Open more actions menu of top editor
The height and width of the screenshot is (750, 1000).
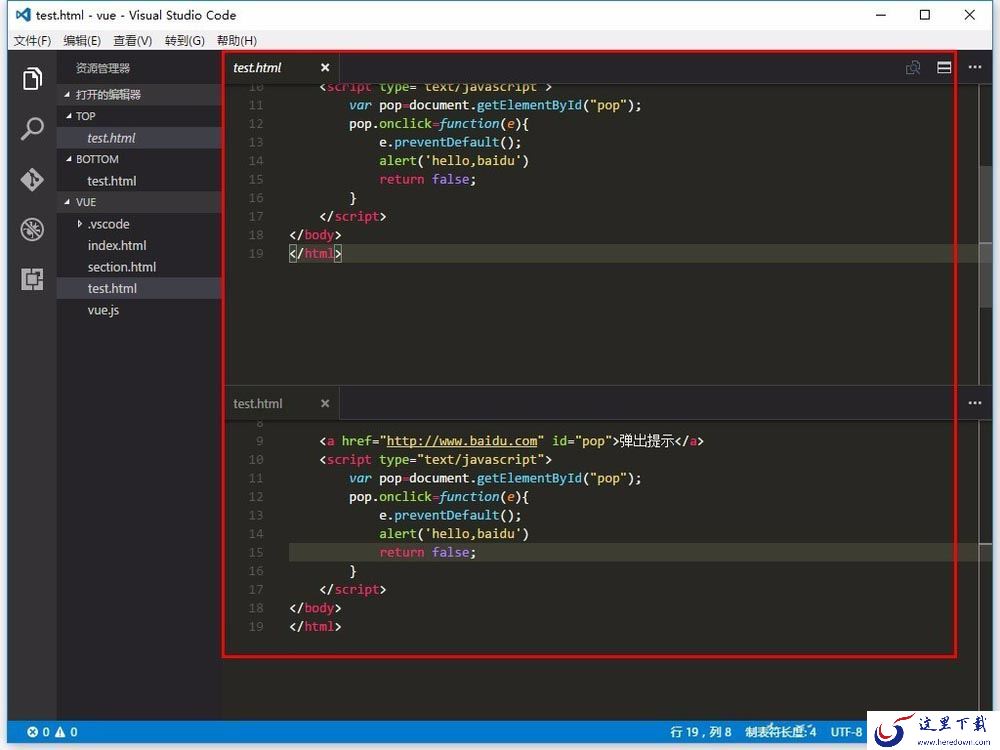click(975, 67)
